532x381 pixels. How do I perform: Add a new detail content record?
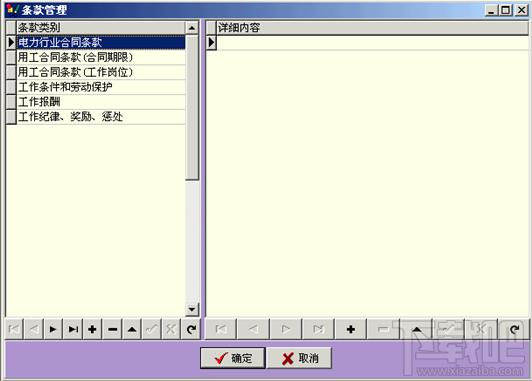coord(351,329)
